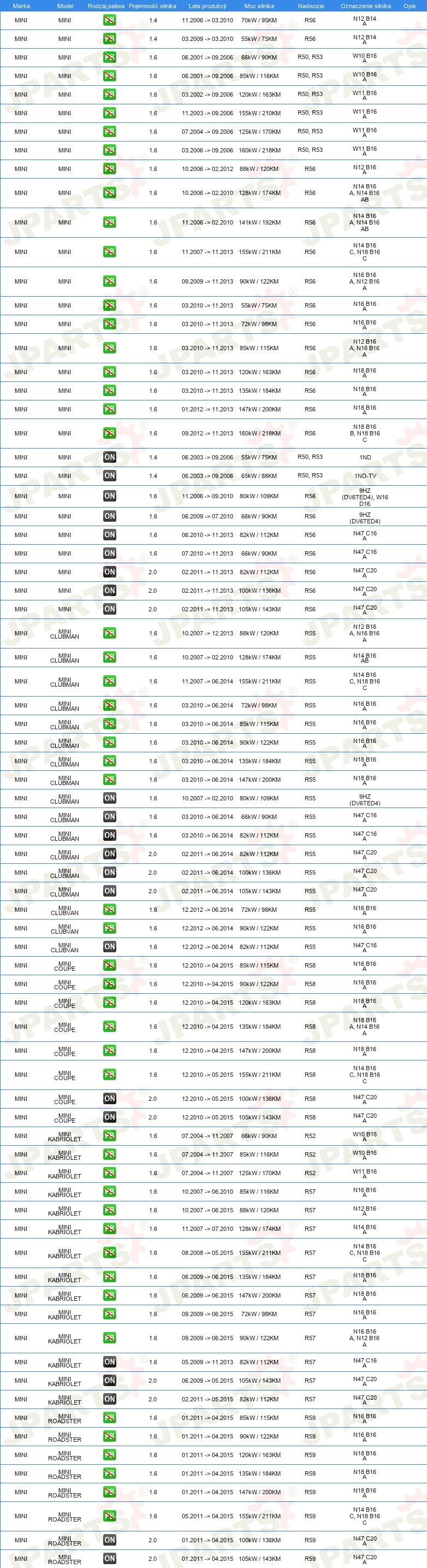Click the Marka column header
427x1568 pixels.
(x=21, y=6)
